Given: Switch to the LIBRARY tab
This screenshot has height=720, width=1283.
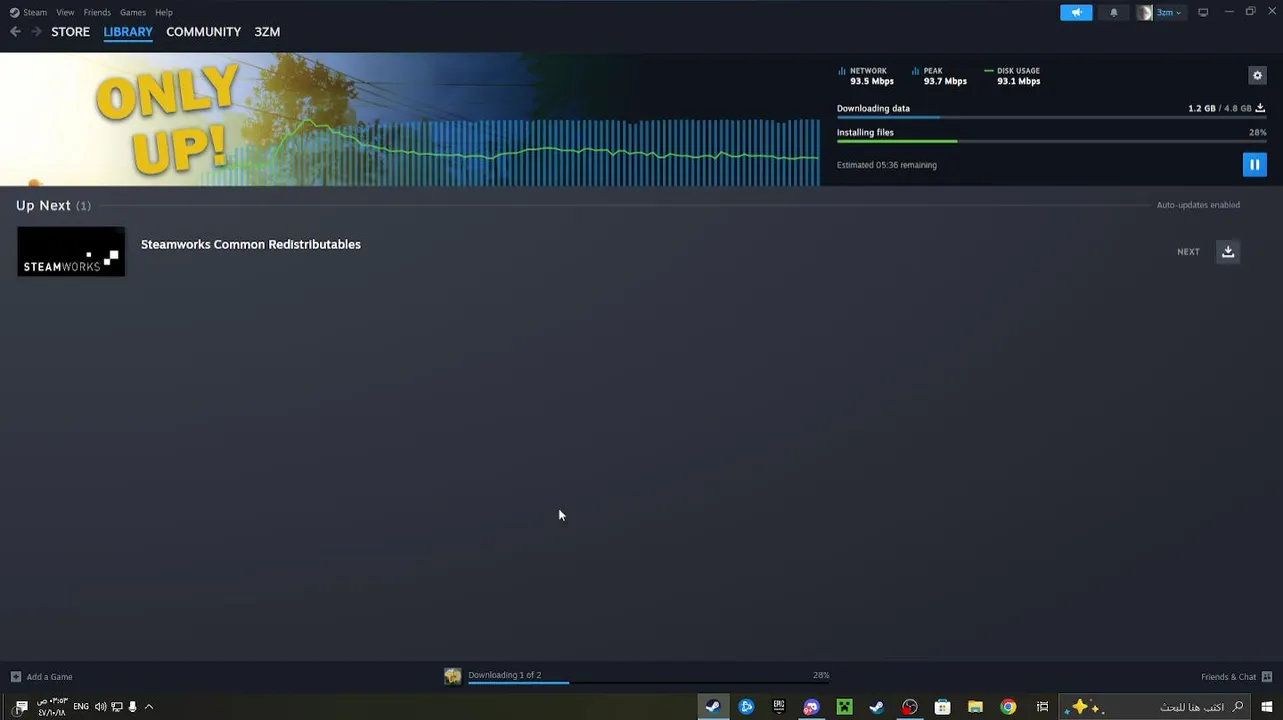Looking at the screenshot, I should 128,32.
